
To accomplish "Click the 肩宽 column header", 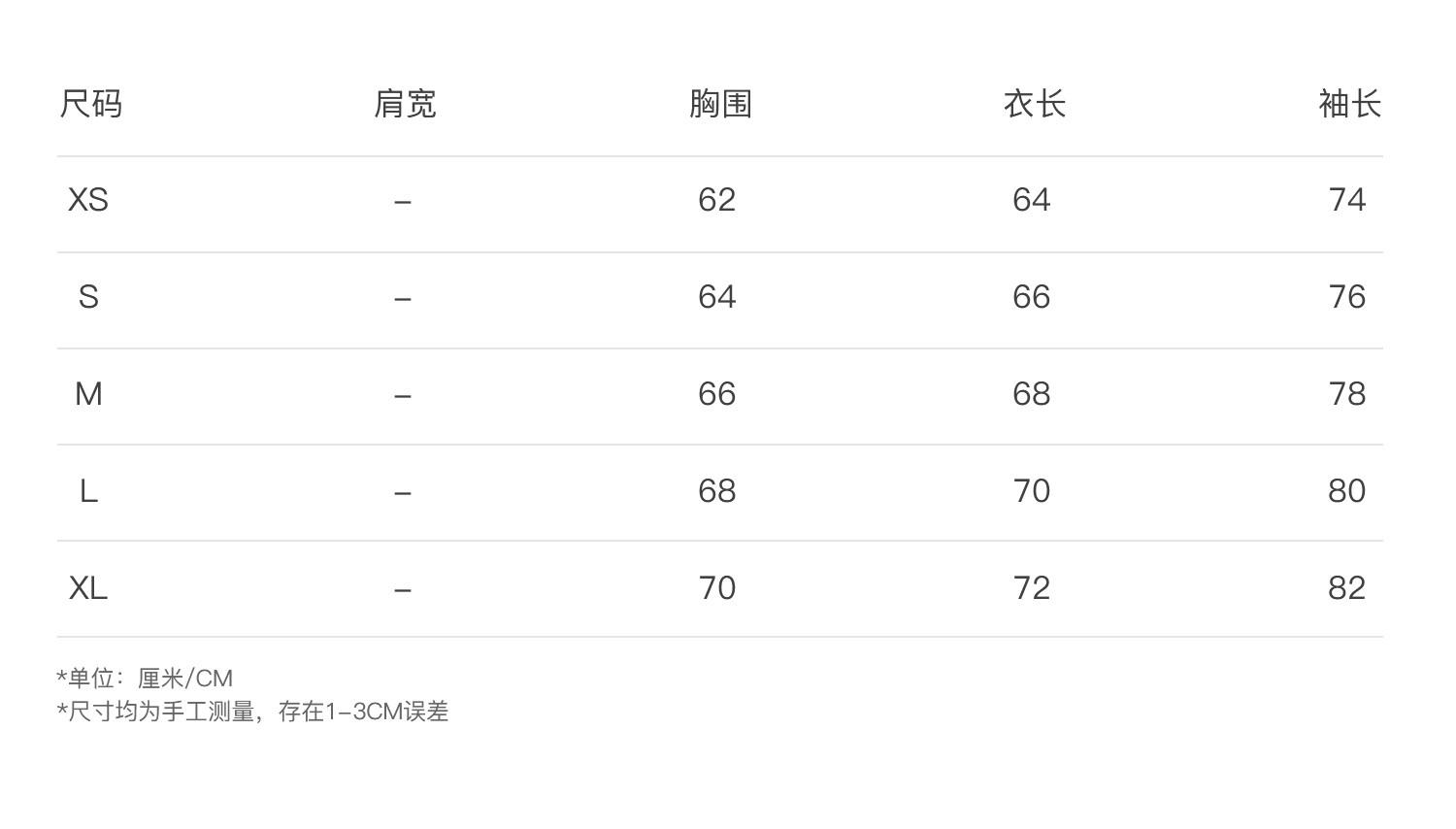I will point(405,104).
